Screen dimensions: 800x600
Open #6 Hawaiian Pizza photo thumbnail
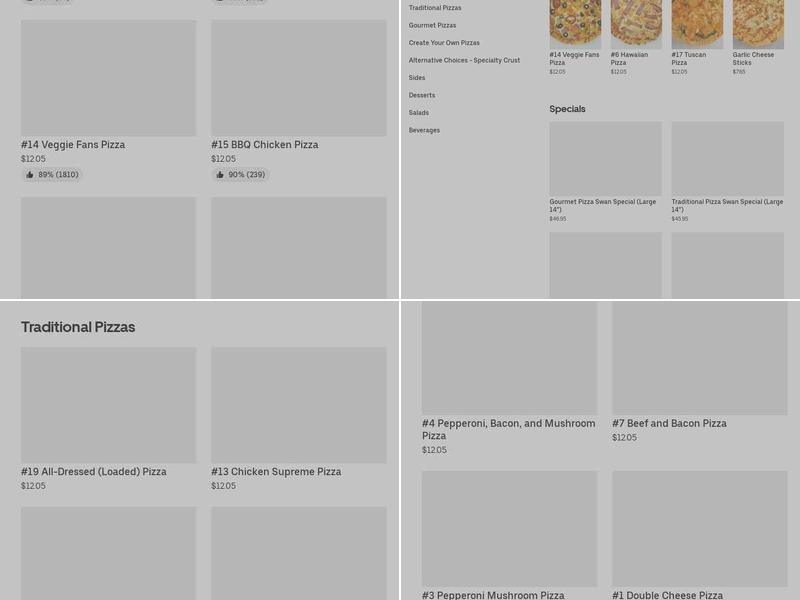[x=636, y=24]
